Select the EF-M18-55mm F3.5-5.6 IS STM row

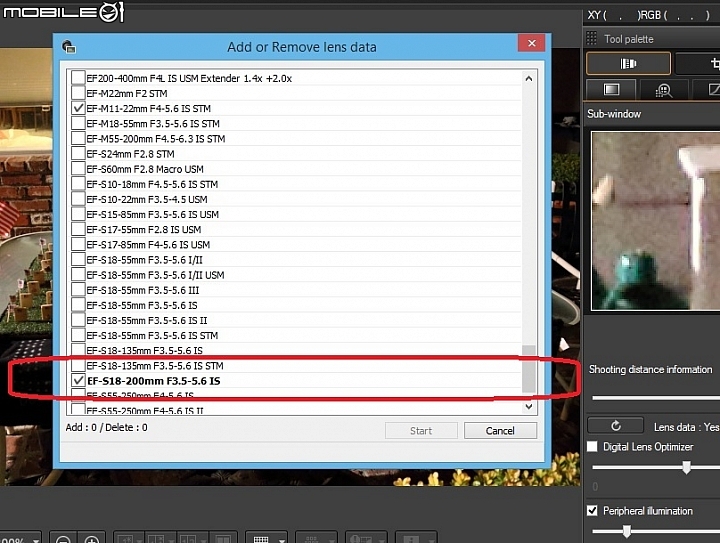(296, 123)
